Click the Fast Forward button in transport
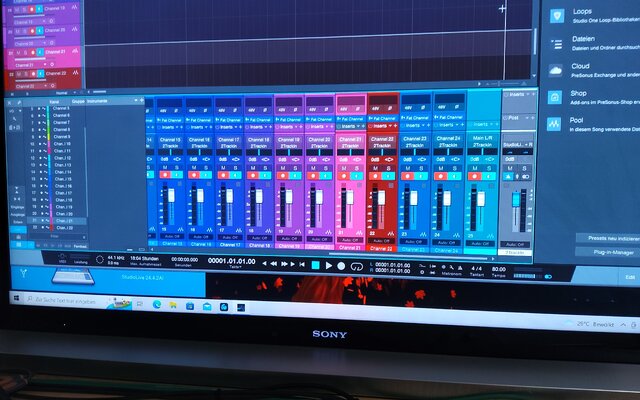The height and width of the screenshot is (400, 640). [284, 264]
